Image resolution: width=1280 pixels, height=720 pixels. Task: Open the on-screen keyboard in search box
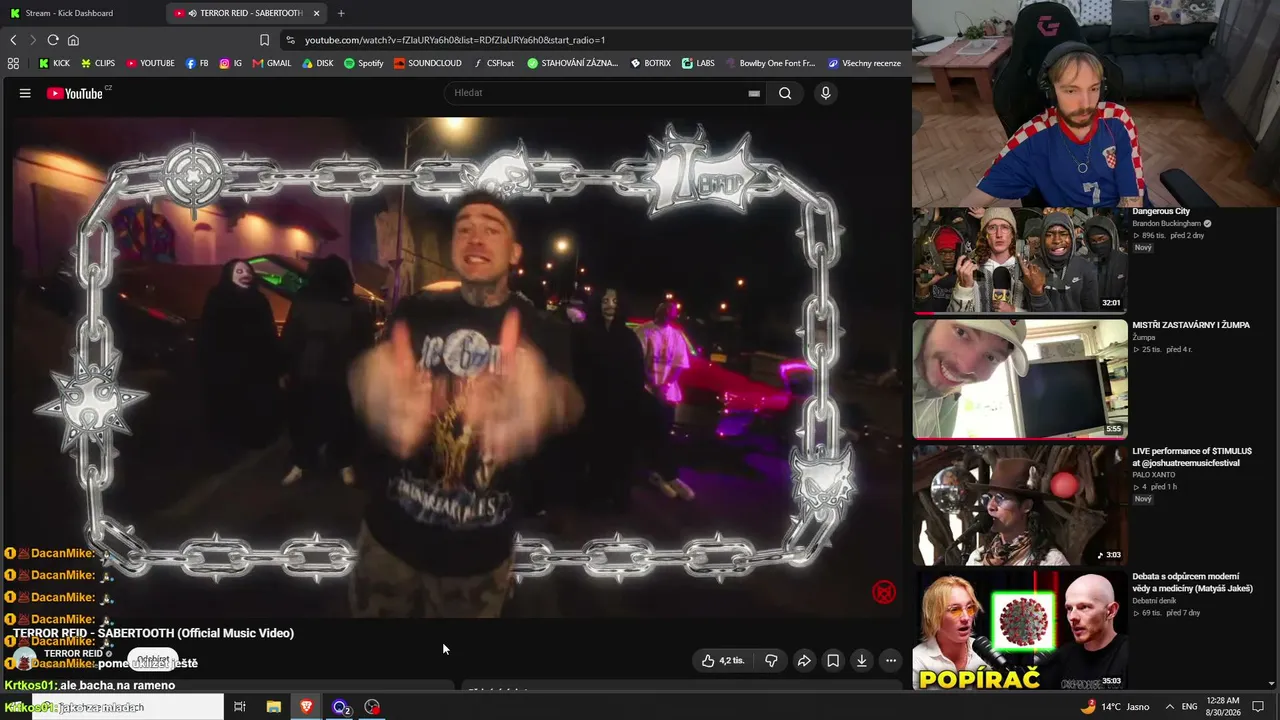click(754, 93)
